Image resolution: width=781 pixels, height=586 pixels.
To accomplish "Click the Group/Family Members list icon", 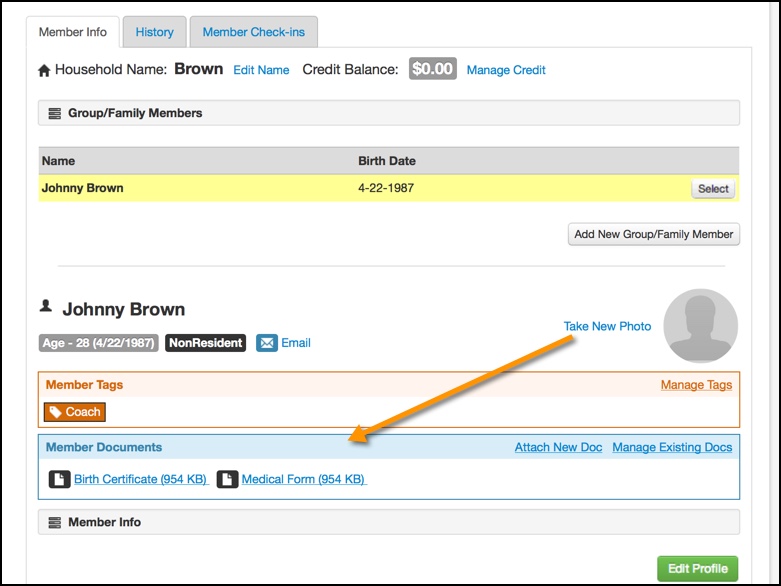I will click(54, 114).
